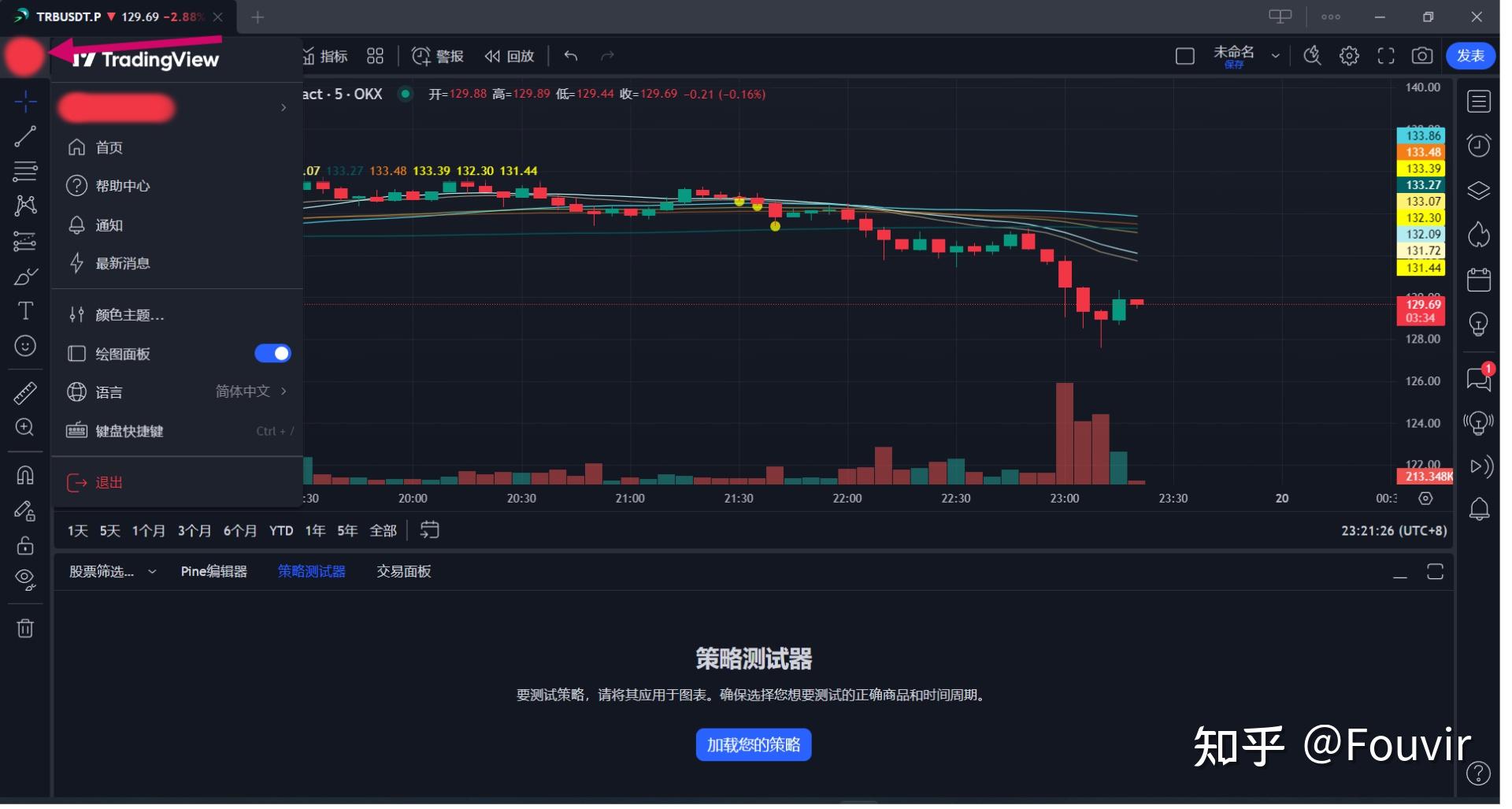The image size is (1512, 809).
Task: Select the Text annotation tool
Action: pos(25,311)
